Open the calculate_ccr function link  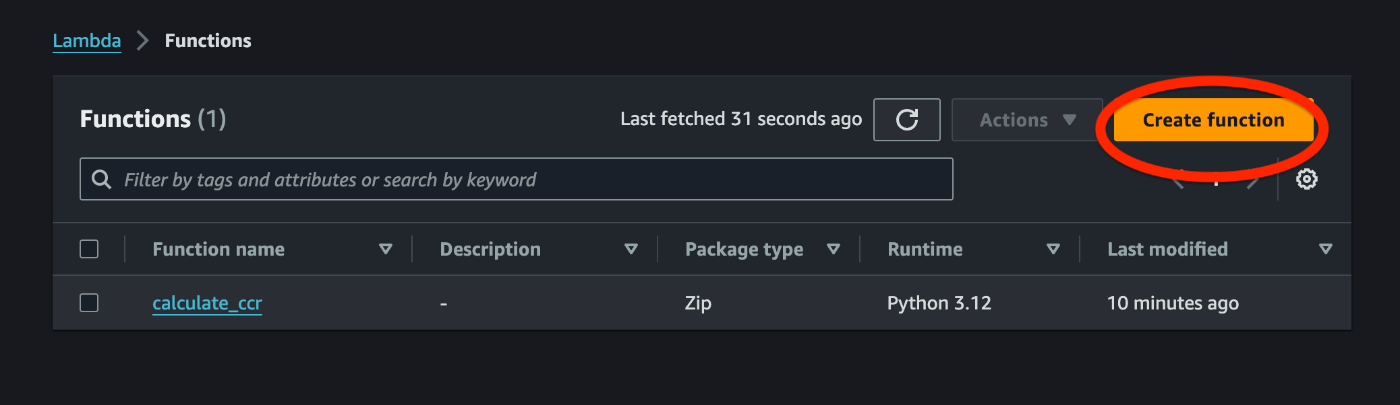(x=207, y=303)
